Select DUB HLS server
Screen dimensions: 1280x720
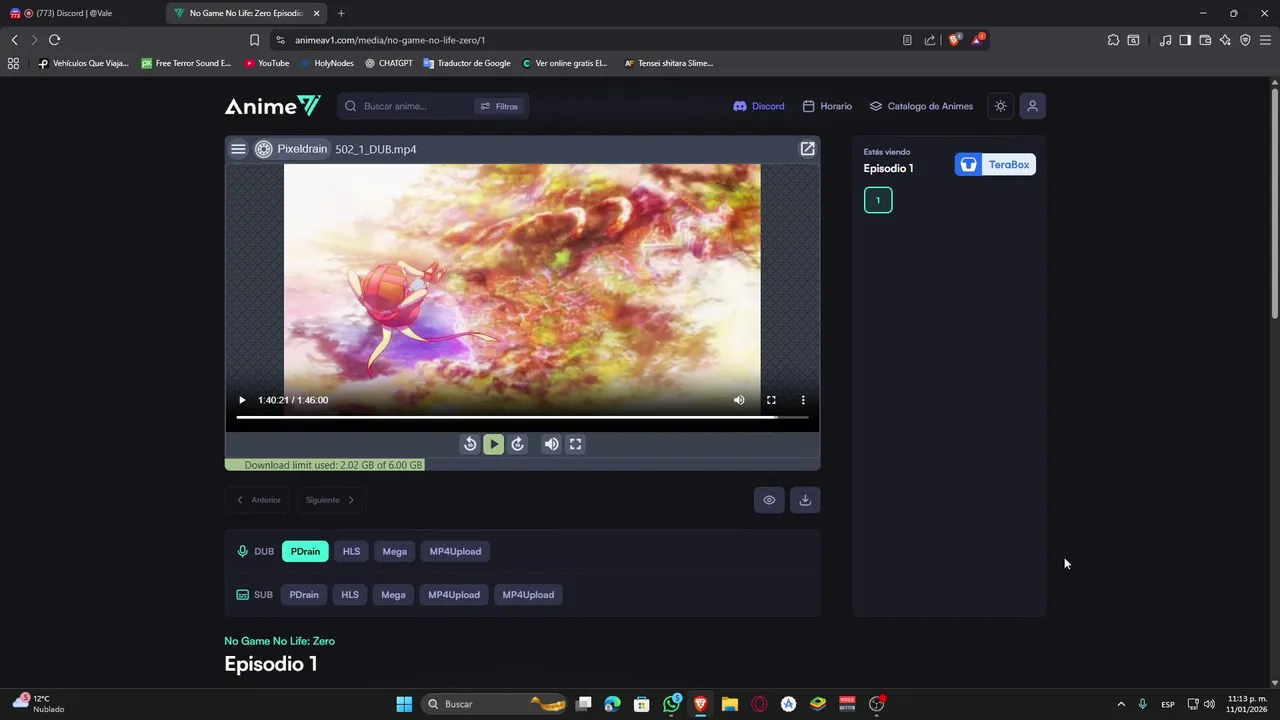[x=351, y=551]
